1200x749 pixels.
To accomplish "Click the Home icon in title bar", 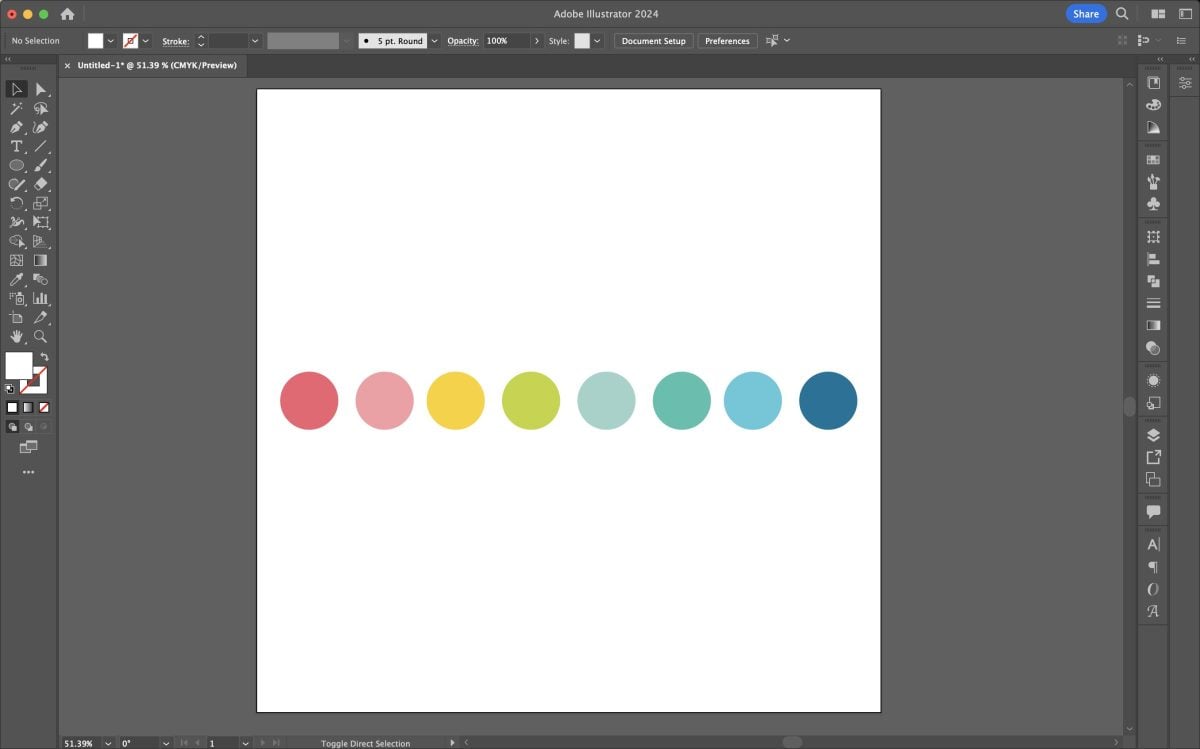I will (x=67, y=14).
